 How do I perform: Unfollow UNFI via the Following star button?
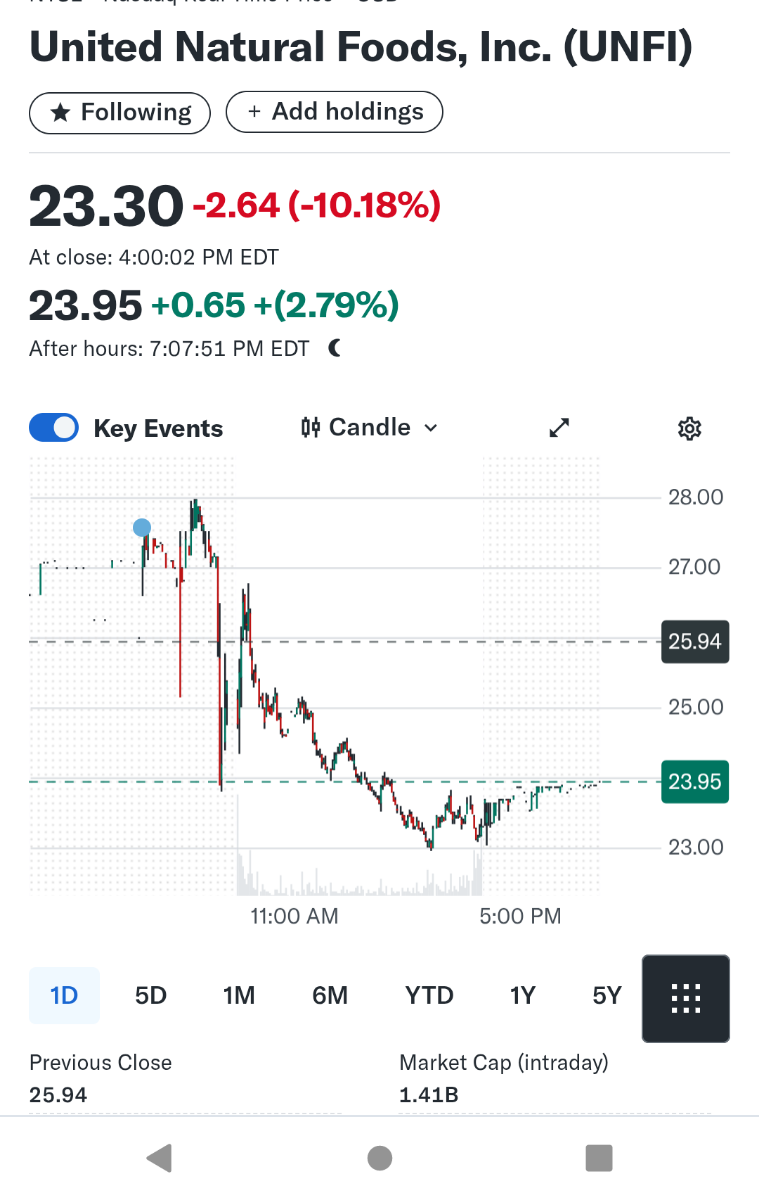tap(120, 112)
